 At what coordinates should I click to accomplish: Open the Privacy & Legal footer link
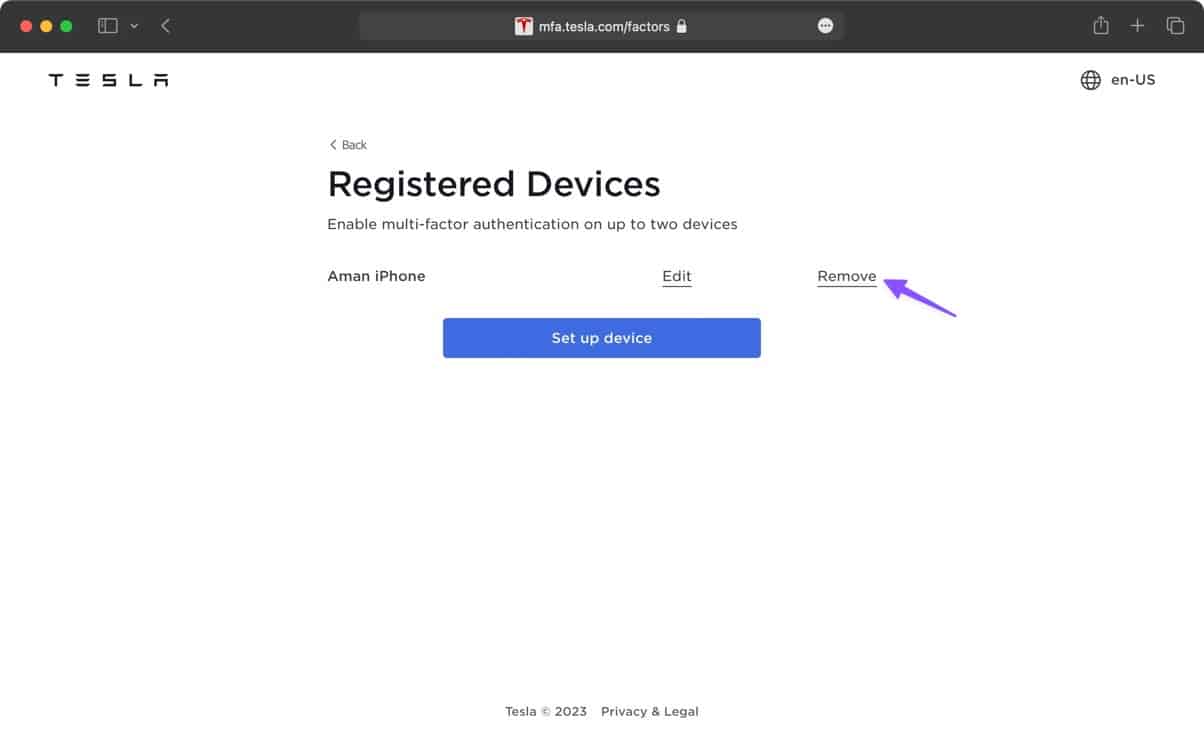650,712
